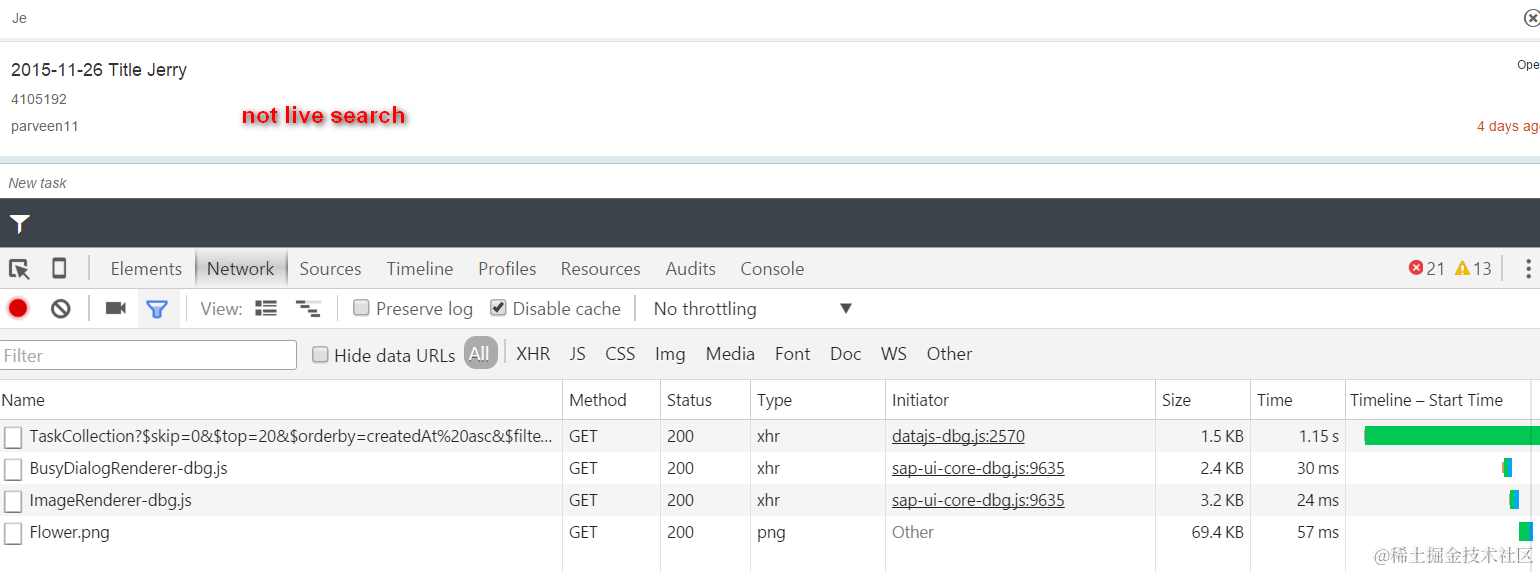Viewport: 1540px width, 572px height.
Task: Open task 2015-11-26 Title Jerry
Action: 99,70
